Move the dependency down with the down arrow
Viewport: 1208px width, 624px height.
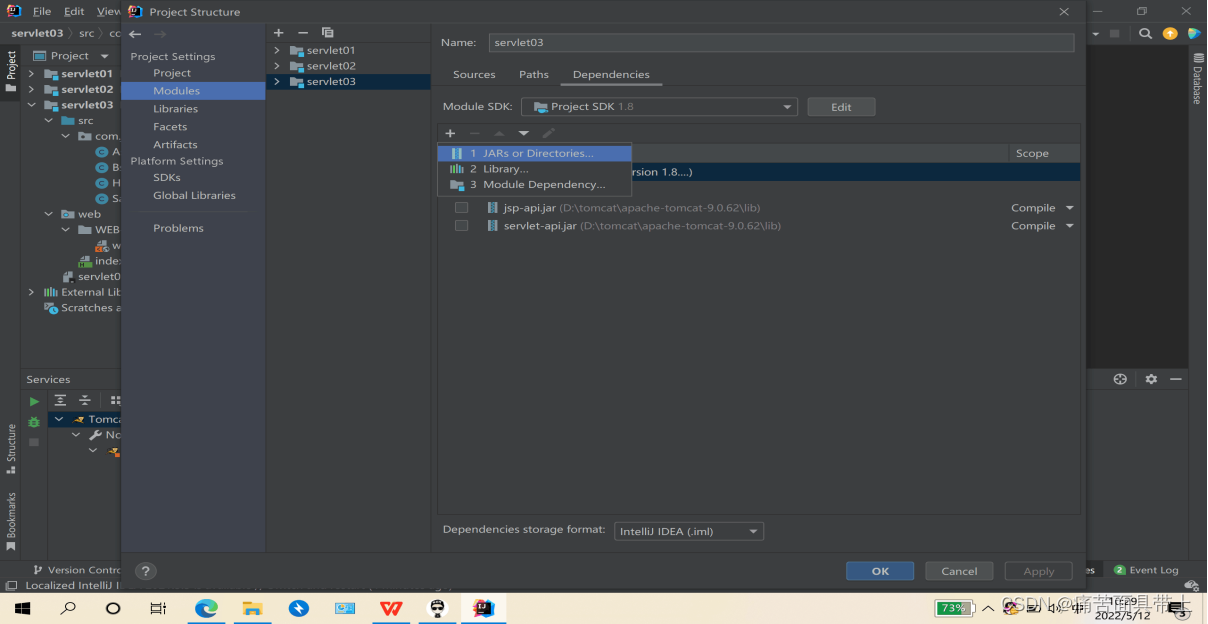pos(523,133)
